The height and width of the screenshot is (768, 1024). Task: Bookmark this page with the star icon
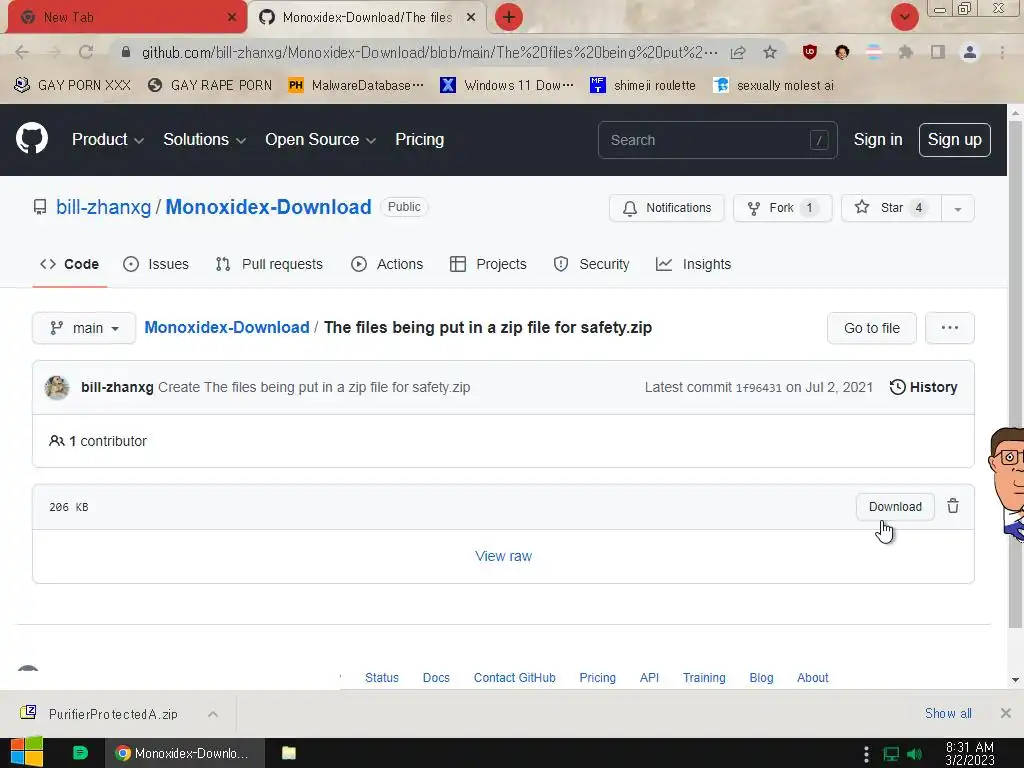click(770, 52)
